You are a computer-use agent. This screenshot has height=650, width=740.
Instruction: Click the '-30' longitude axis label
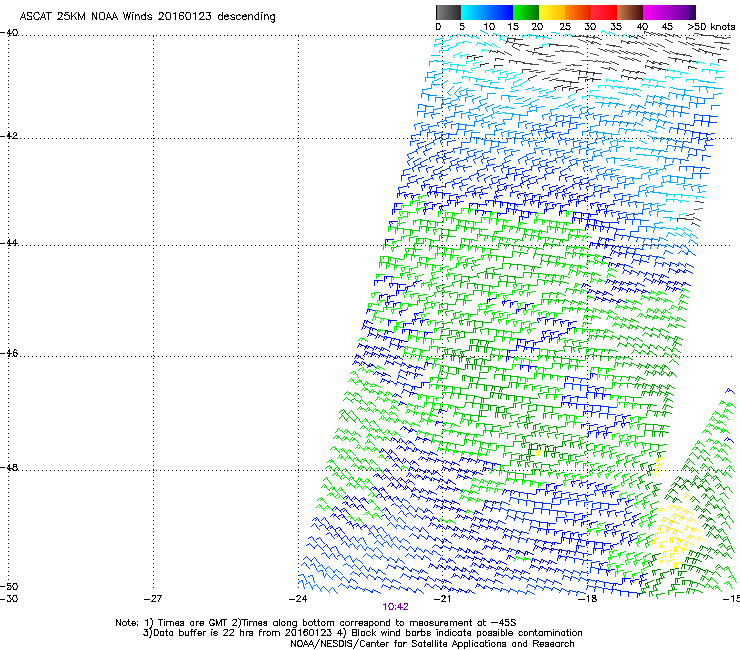click(9, 599)
